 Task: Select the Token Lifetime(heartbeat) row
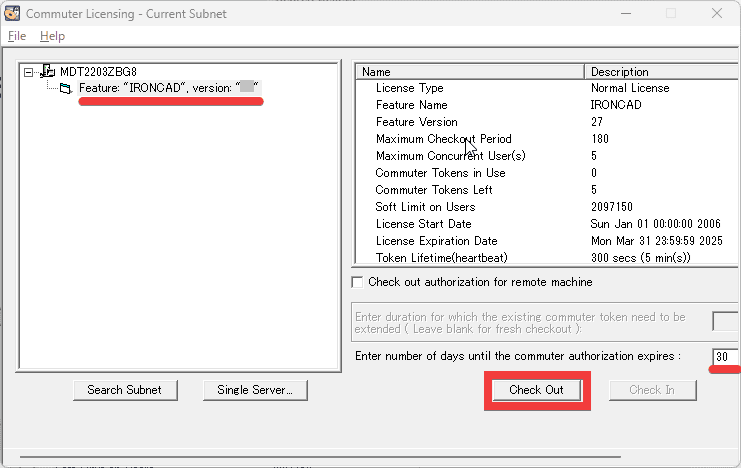coord(547,258)
